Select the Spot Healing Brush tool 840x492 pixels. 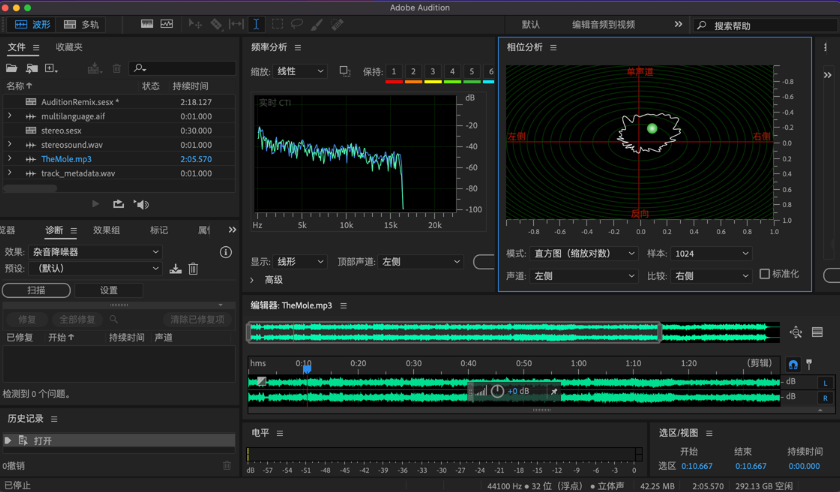coord(337,24)
